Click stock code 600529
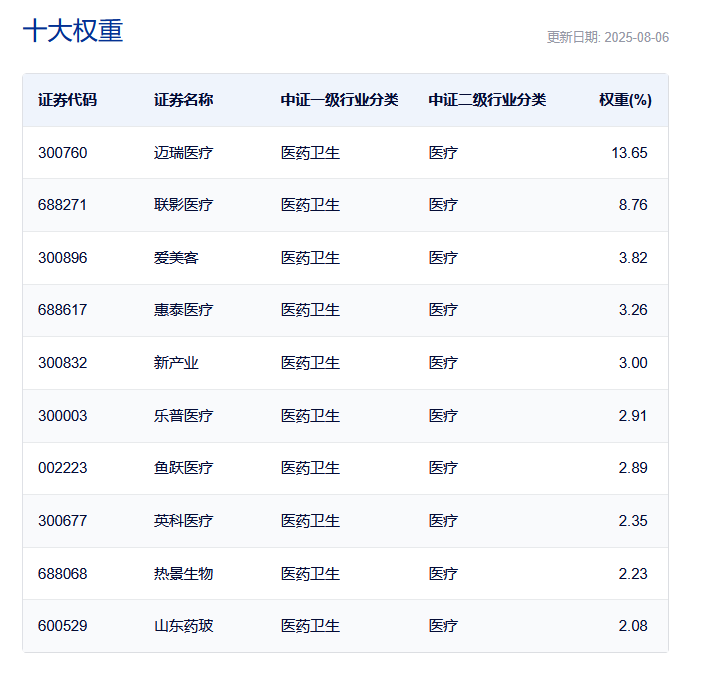This screenshot has height=679, width=703. tap(62, 626)
